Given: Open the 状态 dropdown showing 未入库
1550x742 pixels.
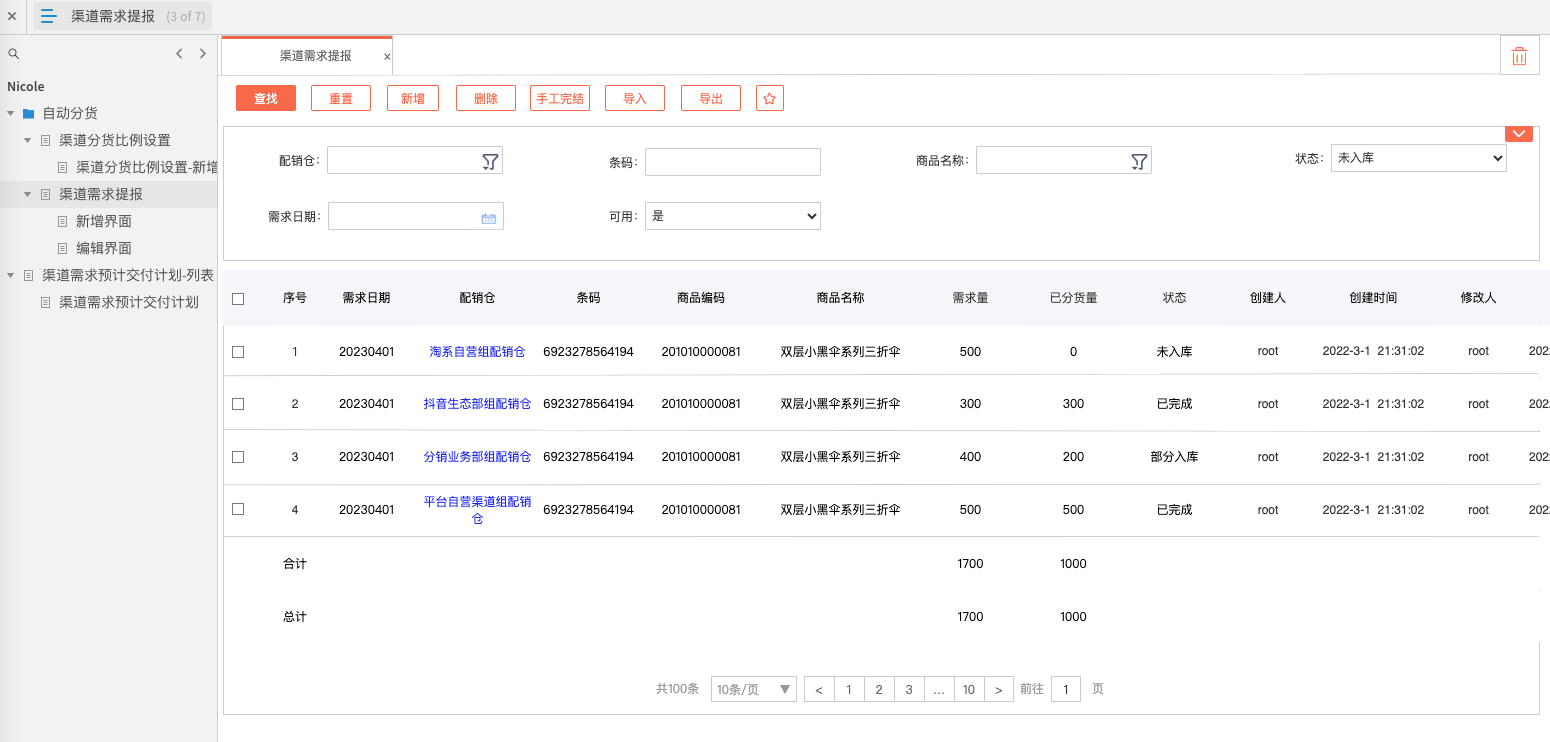Looking at the screenshot, I should coord(1418,158).
